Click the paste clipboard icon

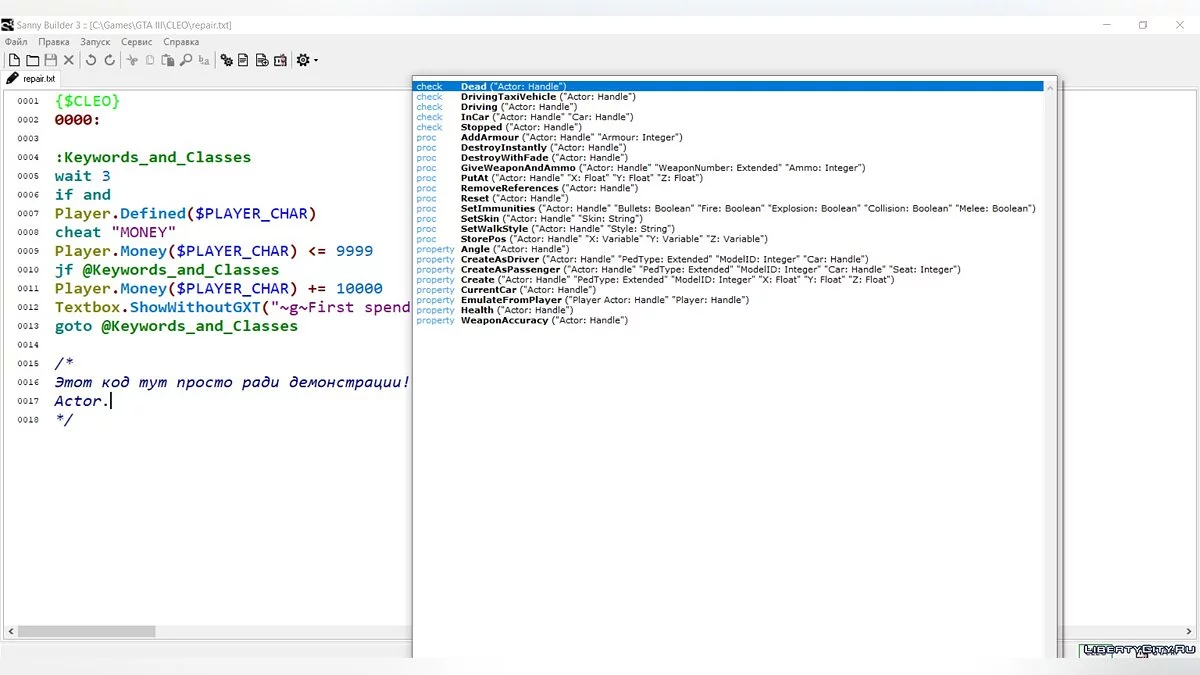coord(168,61)
